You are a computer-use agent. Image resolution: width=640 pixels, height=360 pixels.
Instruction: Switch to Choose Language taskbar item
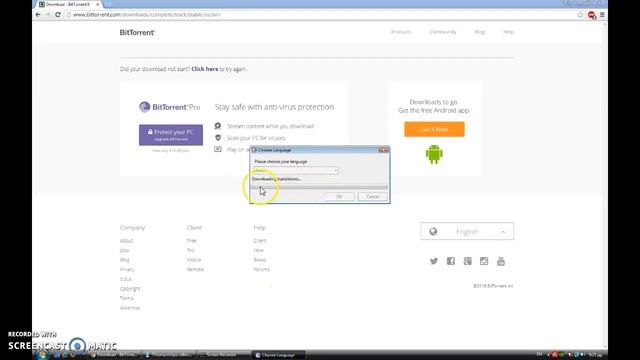coord(278,356)
